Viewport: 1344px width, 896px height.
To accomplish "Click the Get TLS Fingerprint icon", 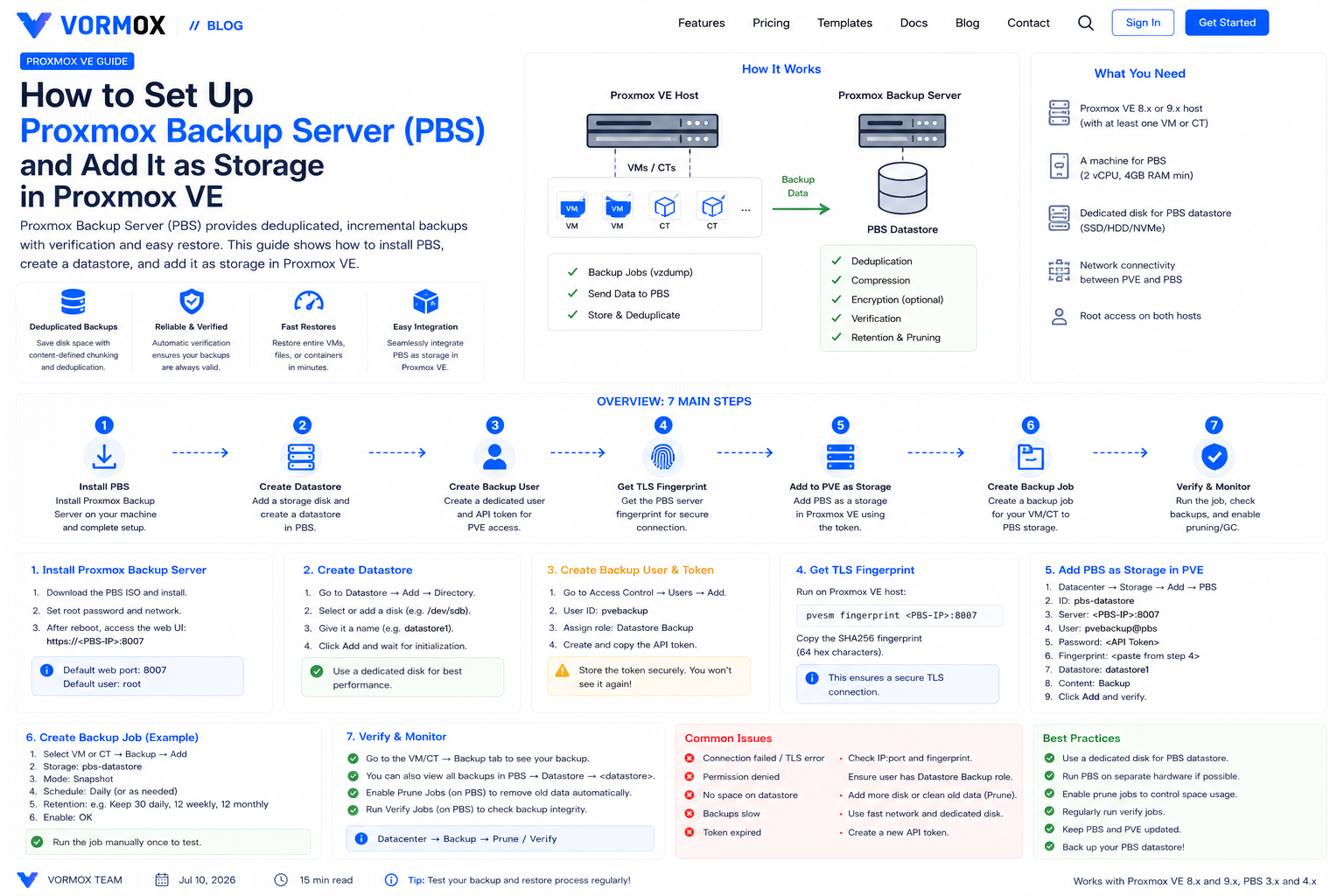I will 662,456.
